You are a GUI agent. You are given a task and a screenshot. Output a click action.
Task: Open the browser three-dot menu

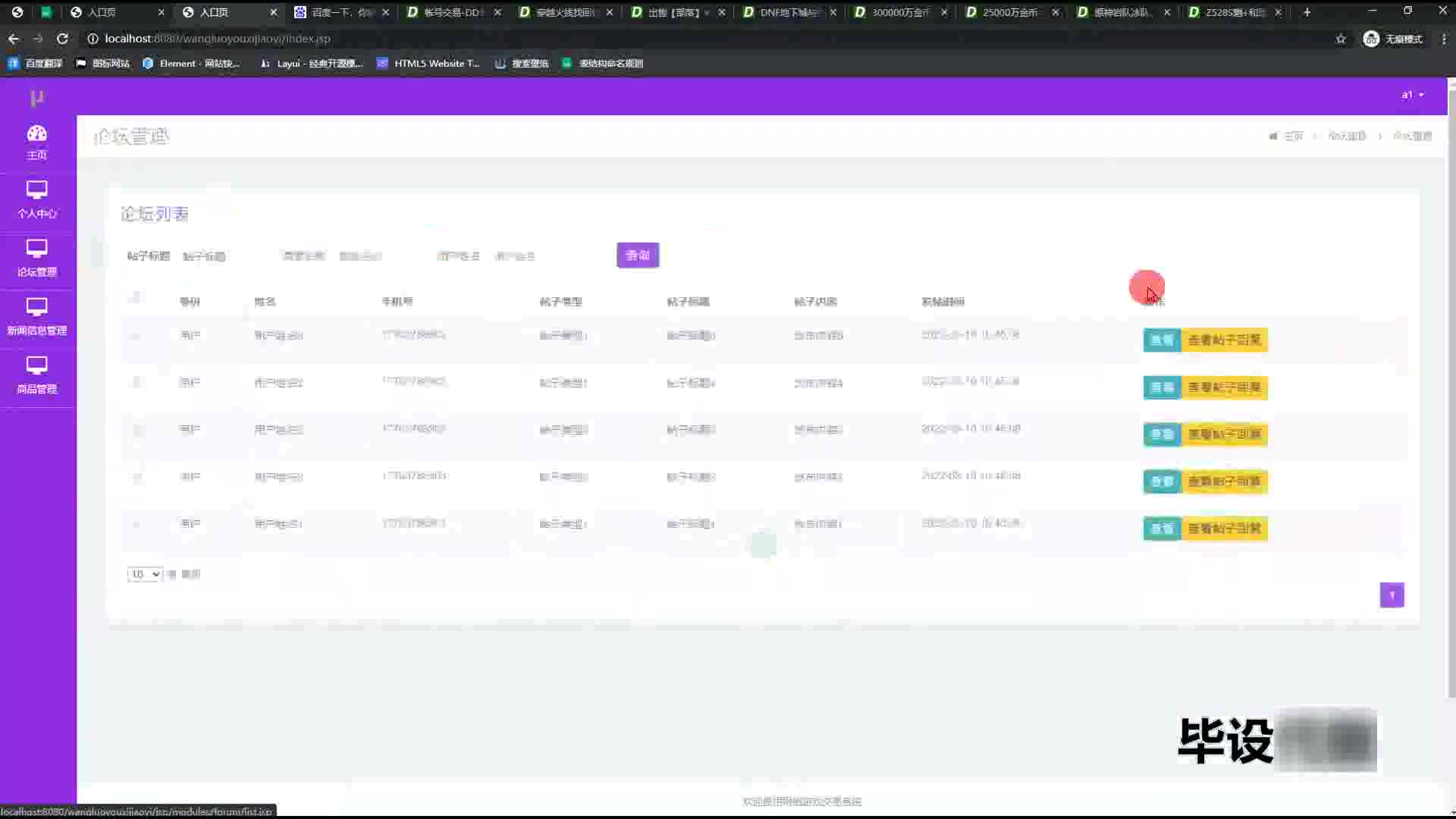point(1444,39)
